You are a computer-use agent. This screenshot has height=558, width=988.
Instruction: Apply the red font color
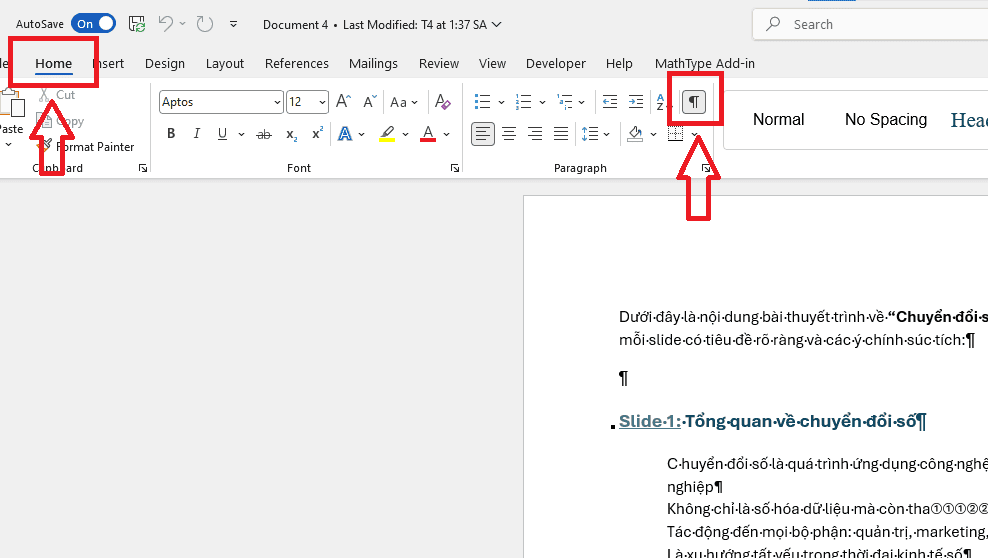(428, 134)
